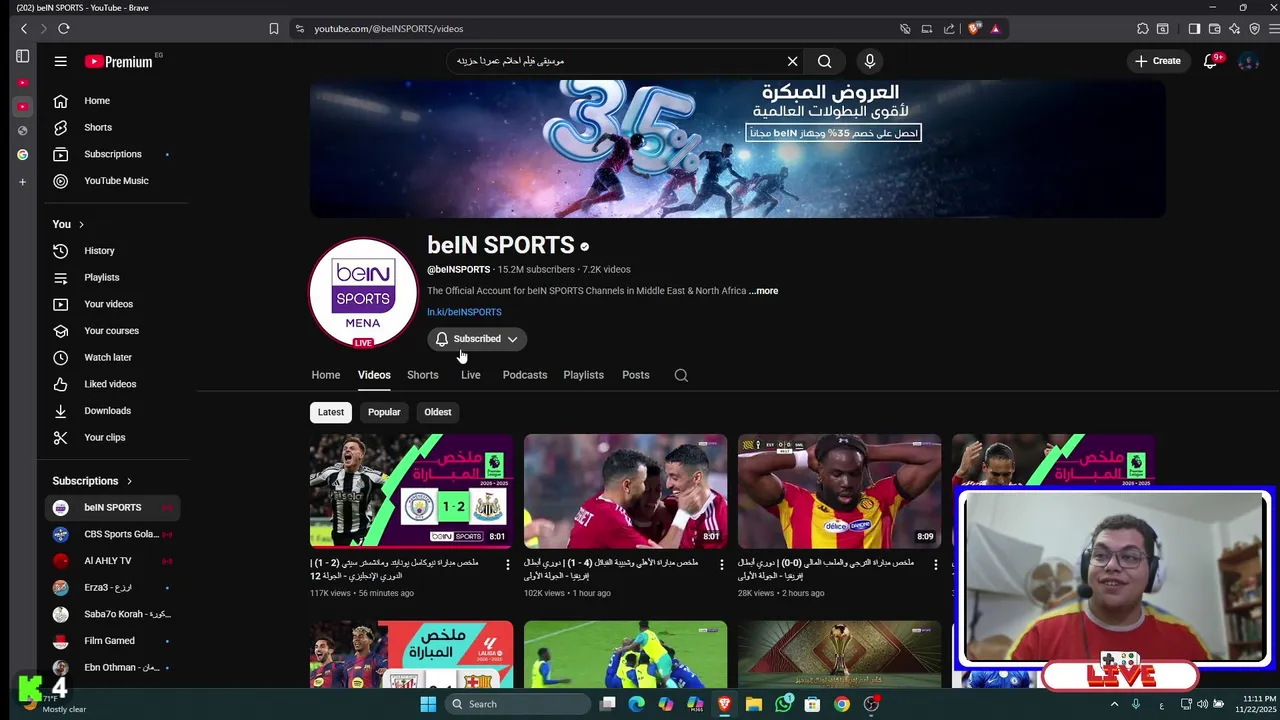Click the share page icon in the address bar
The width and height of the screenshot is (1280, 720).
[949, 29]
